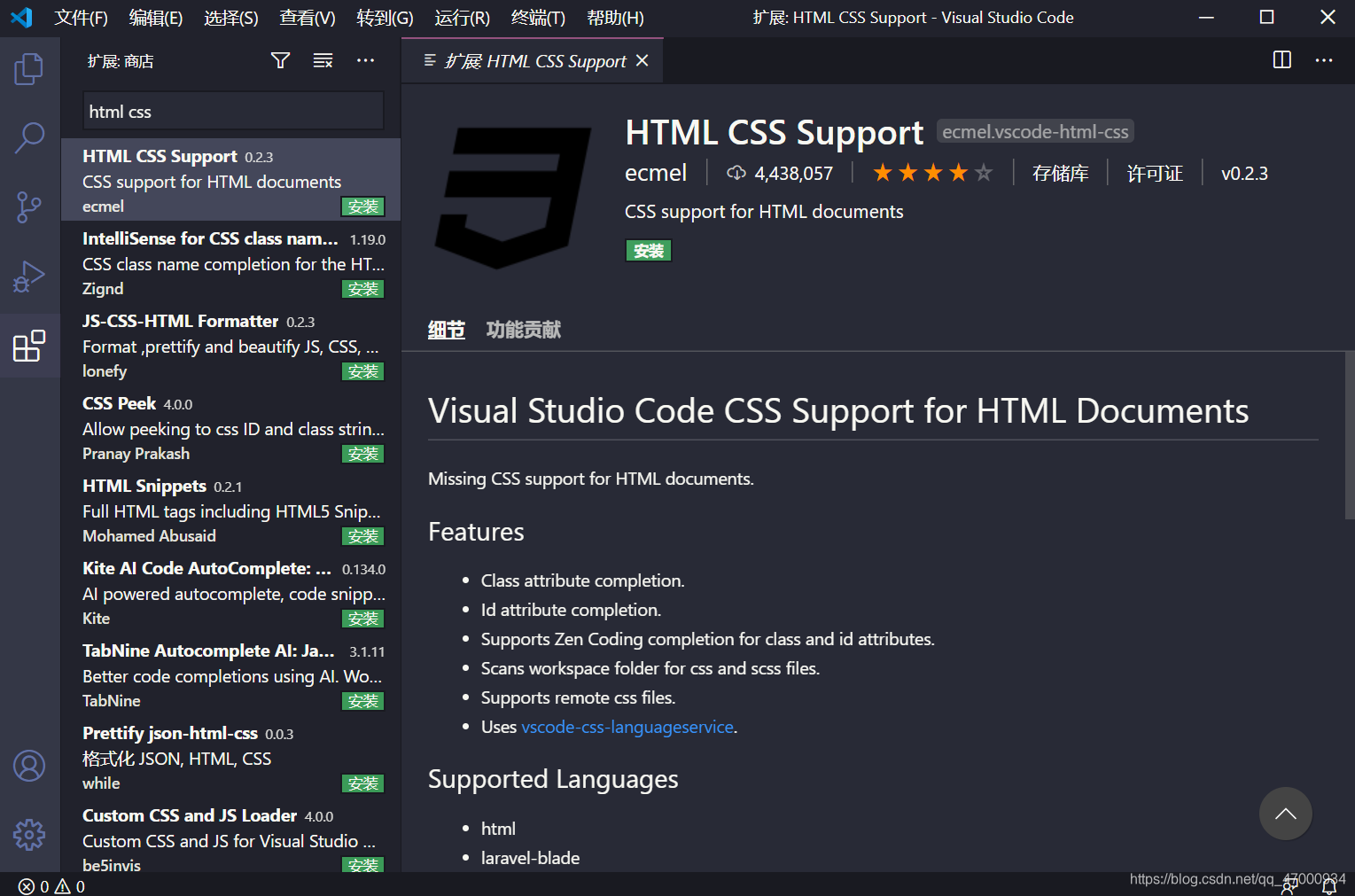Click the filter extensions funnel icon
Viewport: 1355px width, 896px height.
[280, 60]
